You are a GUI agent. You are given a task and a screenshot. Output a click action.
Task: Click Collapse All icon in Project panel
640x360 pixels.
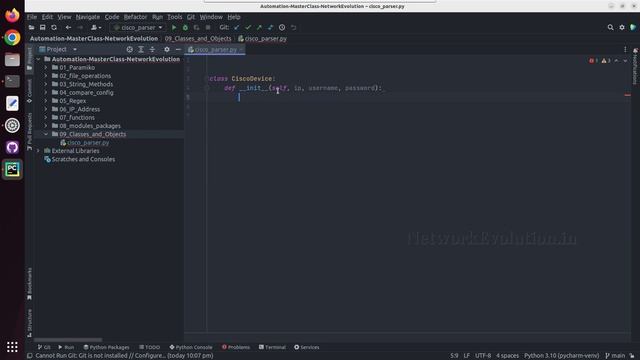(x=152, y=49)
